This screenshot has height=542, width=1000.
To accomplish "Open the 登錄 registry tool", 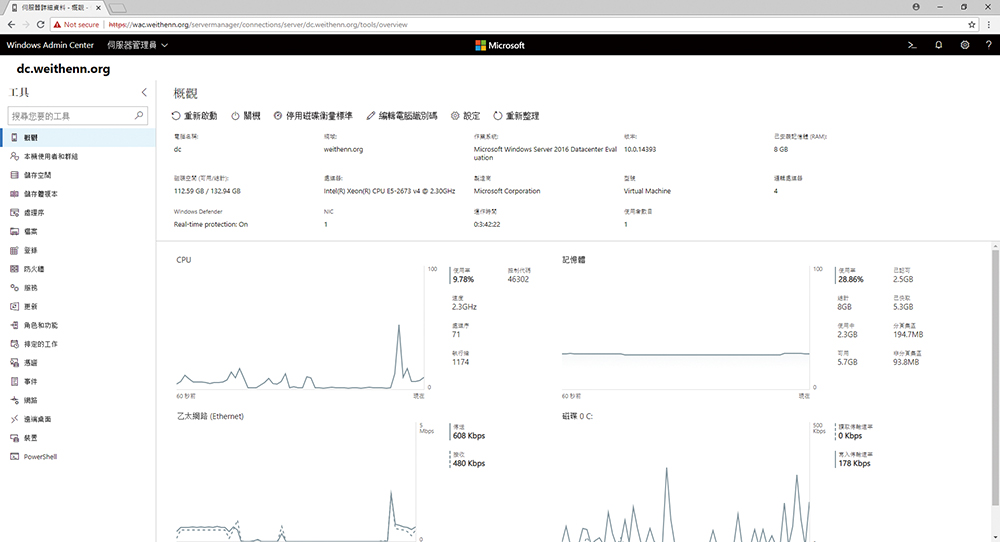I will (x=77, y=250).
